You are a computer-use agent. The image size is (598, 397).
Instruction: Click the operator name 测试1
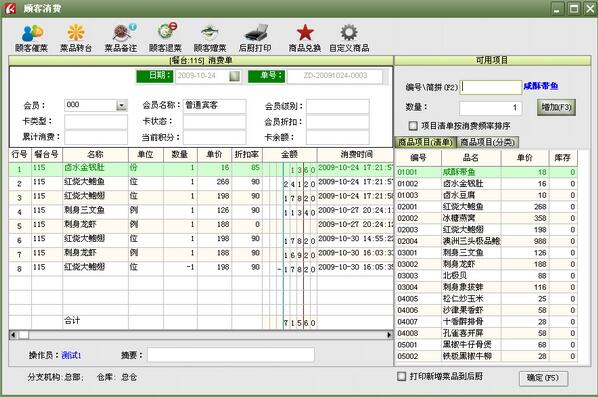coord(71,355)
